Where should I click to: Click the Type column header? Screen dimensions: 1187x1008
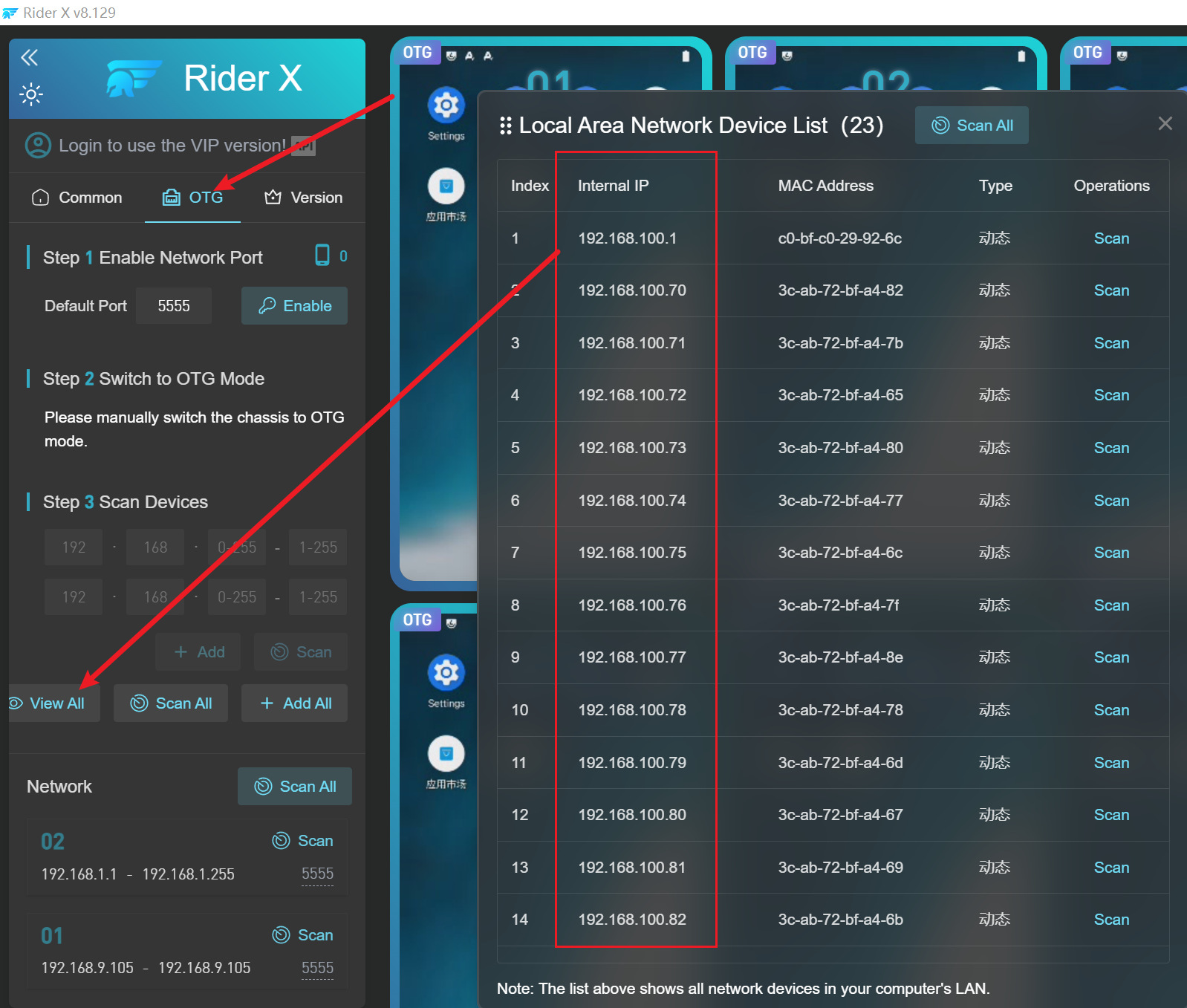pyautogui.click(x=995, y=186)
